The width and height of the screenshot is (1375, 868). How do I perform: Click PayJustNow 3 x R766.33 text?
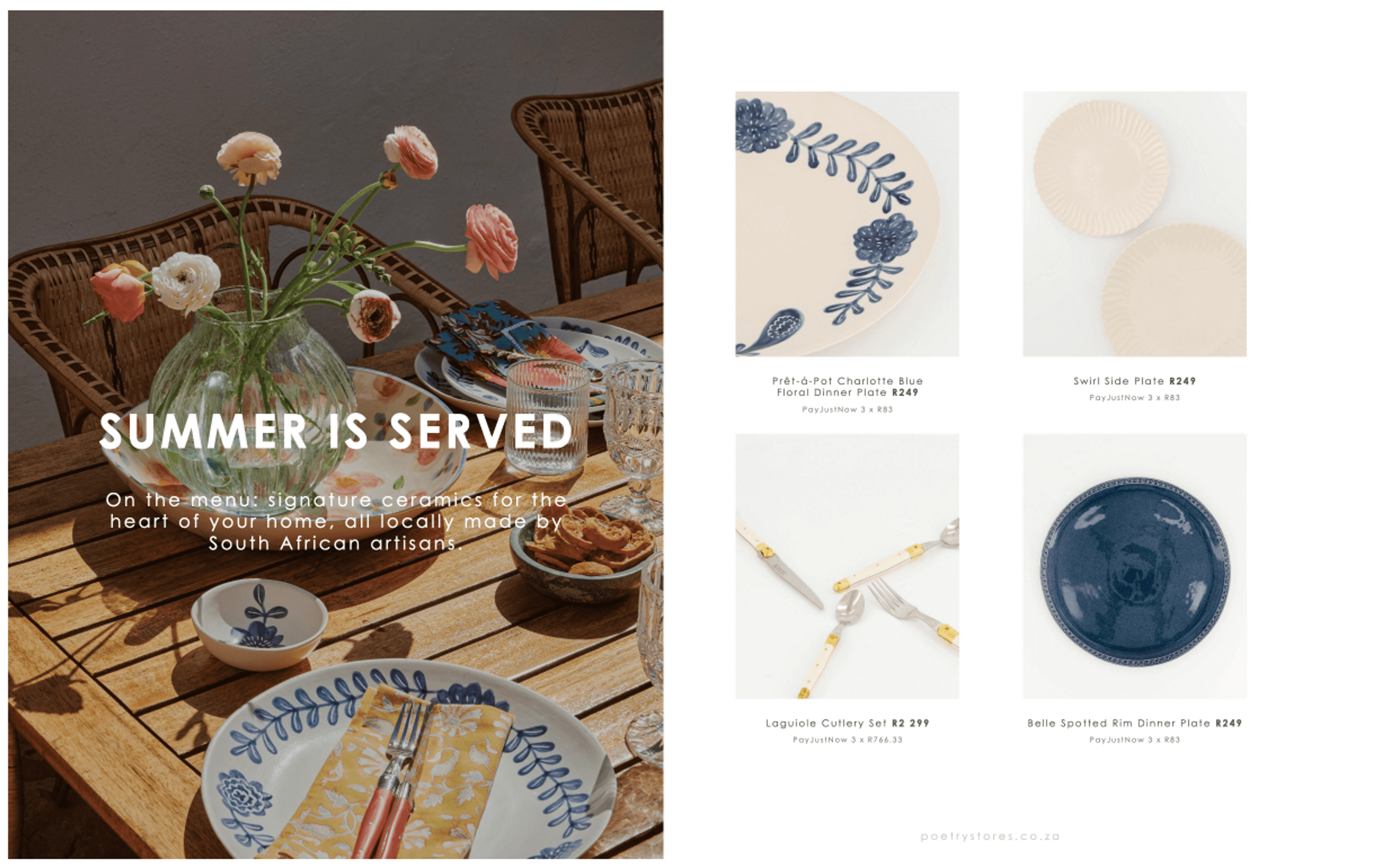tap(848, 739)
